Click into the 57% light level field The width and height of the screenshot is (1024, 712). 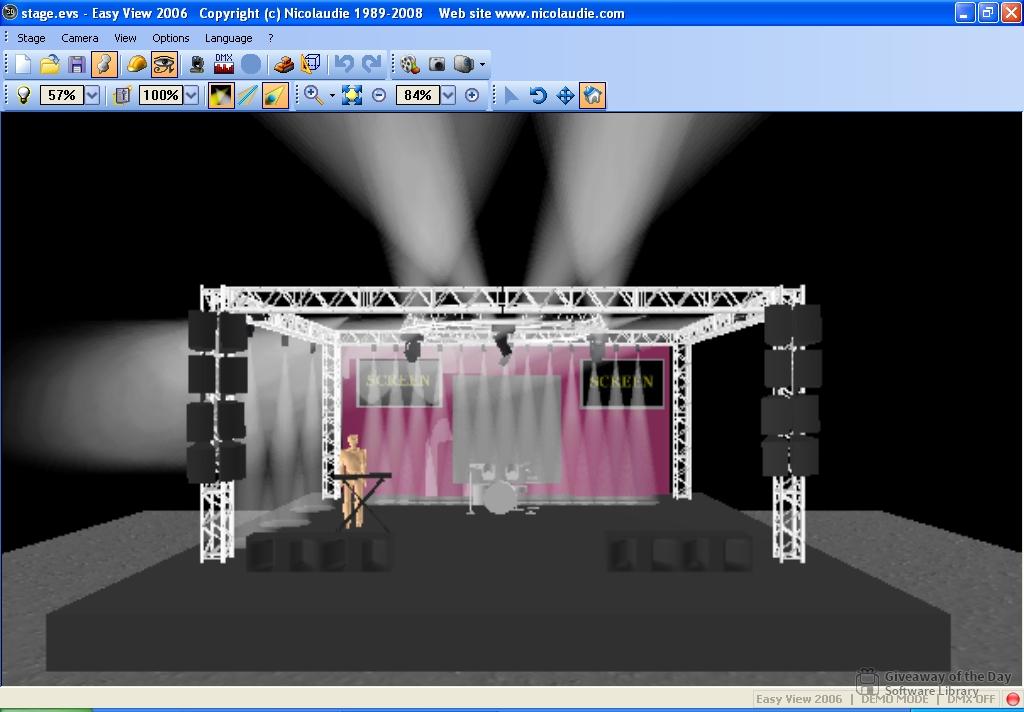(62, 95)
